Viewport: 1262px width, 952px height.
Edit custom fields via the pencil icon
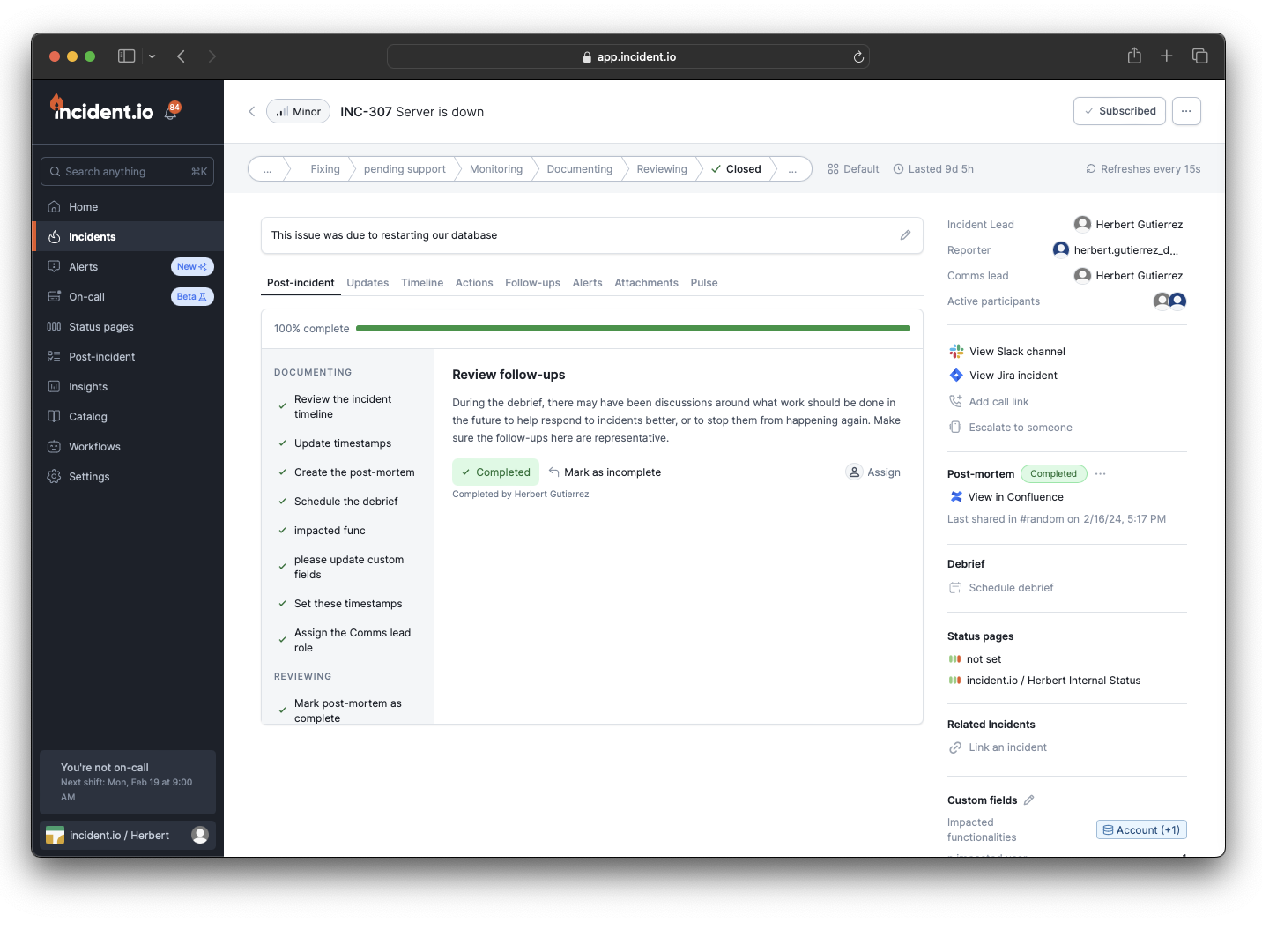1028,800
